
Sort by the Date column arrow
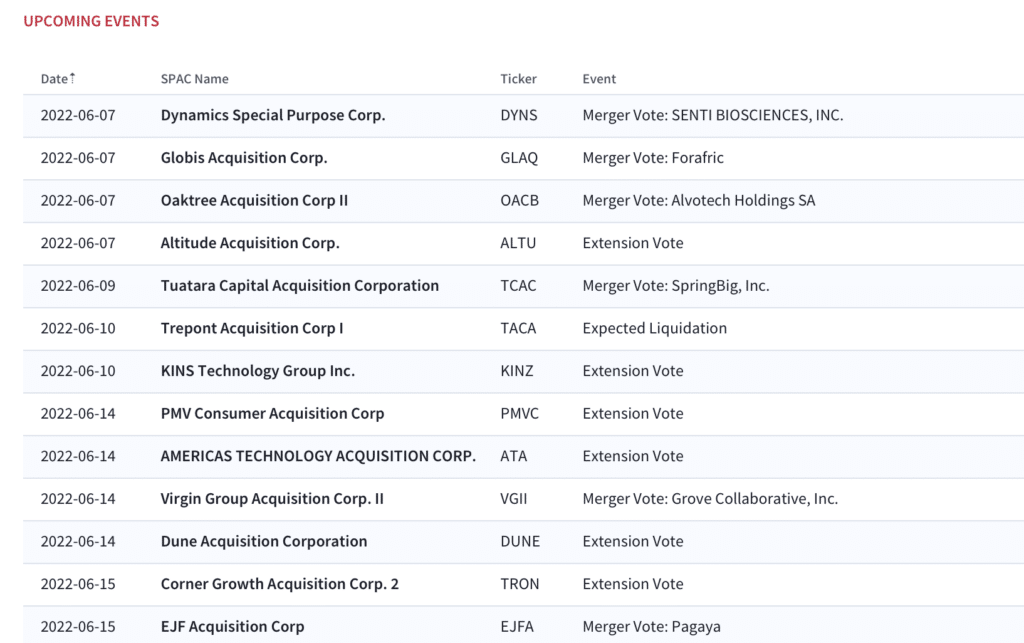[72, 78]
